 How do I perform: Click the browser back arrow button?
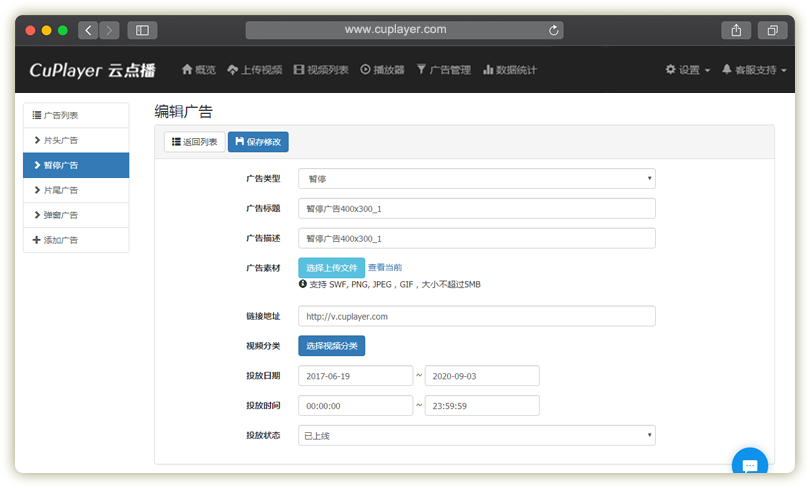click(88, 30)
